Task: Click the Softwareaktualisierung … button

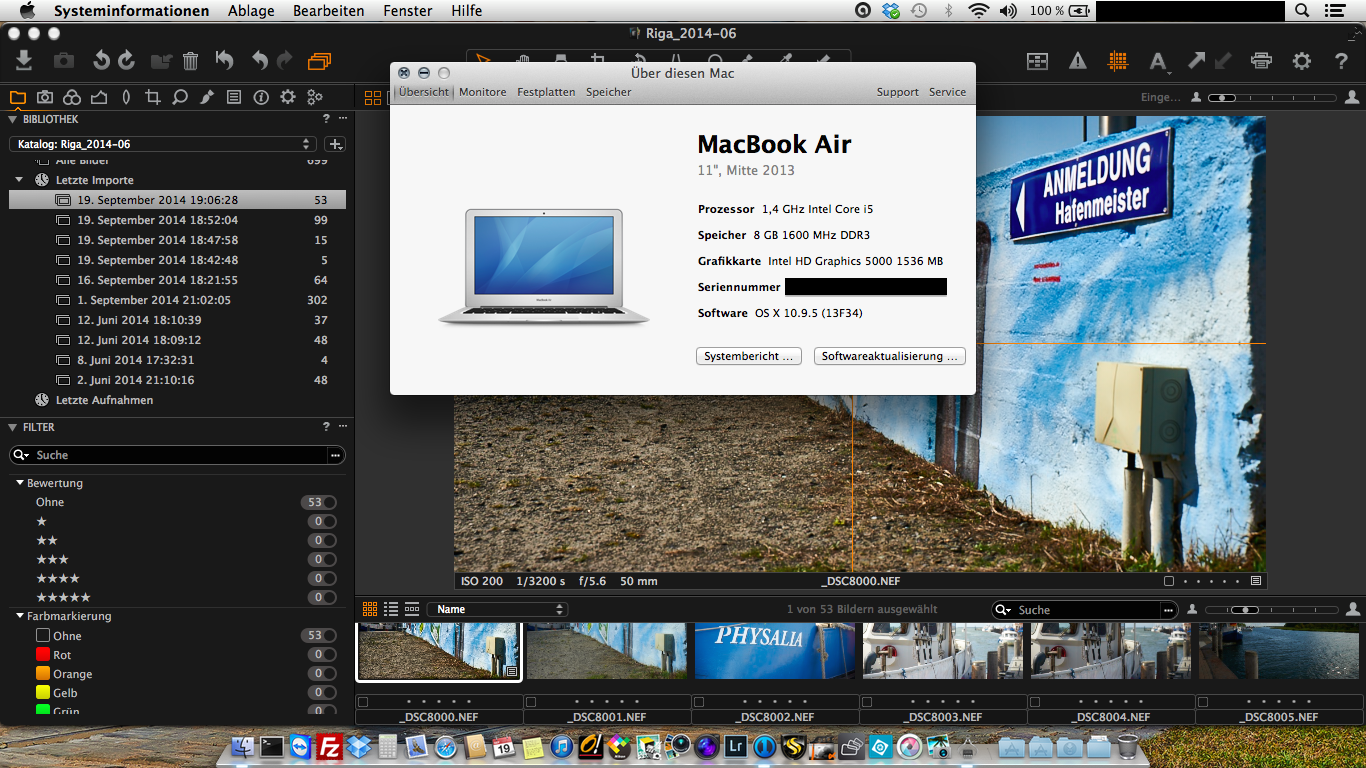Action: (890, 356)
